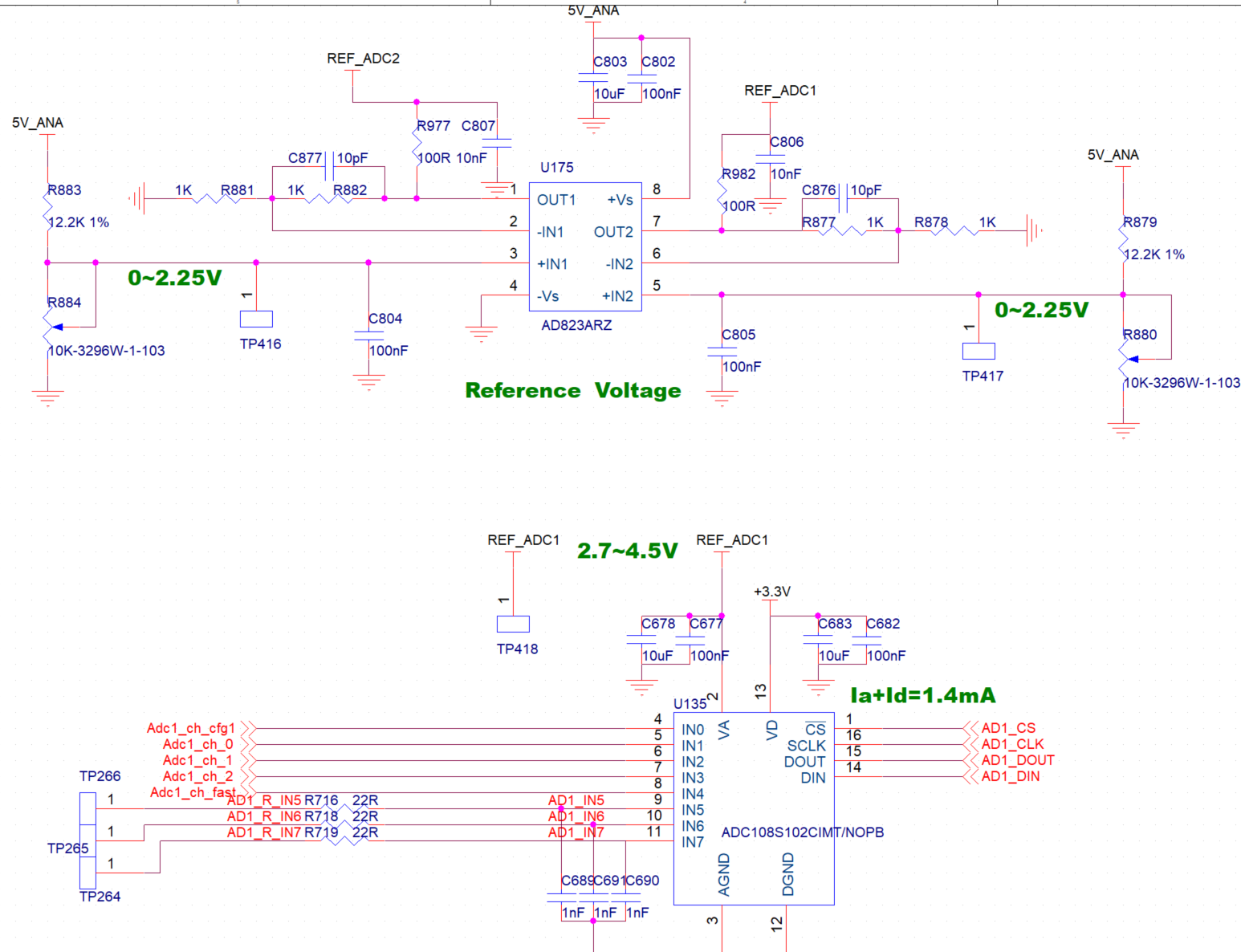The image size is (1241, 952).
Task: Click the U135 designator label
Action: coord(690,704)
